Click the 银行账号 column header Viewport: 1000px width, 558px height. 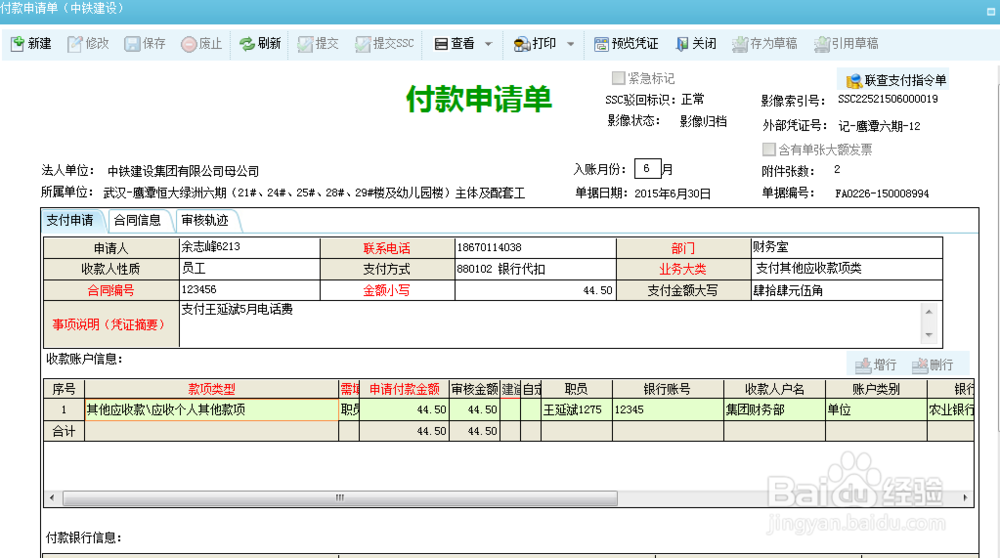(x=668, y=389)
